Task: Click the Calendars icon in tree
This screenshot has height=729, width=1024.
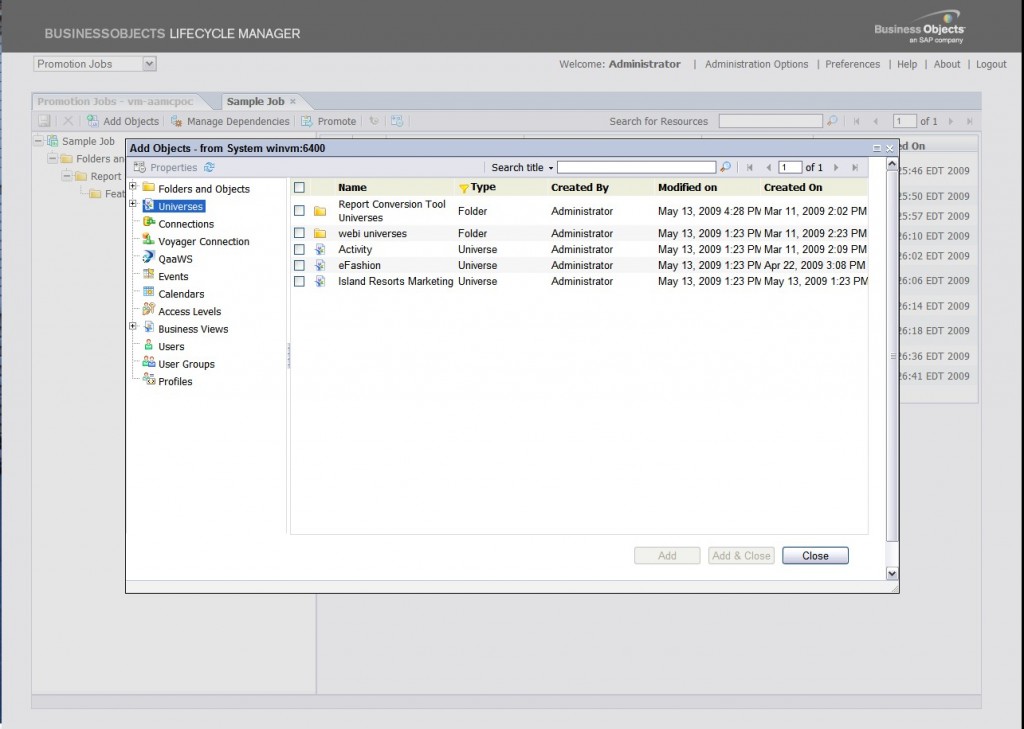Action: pos(148,293)
